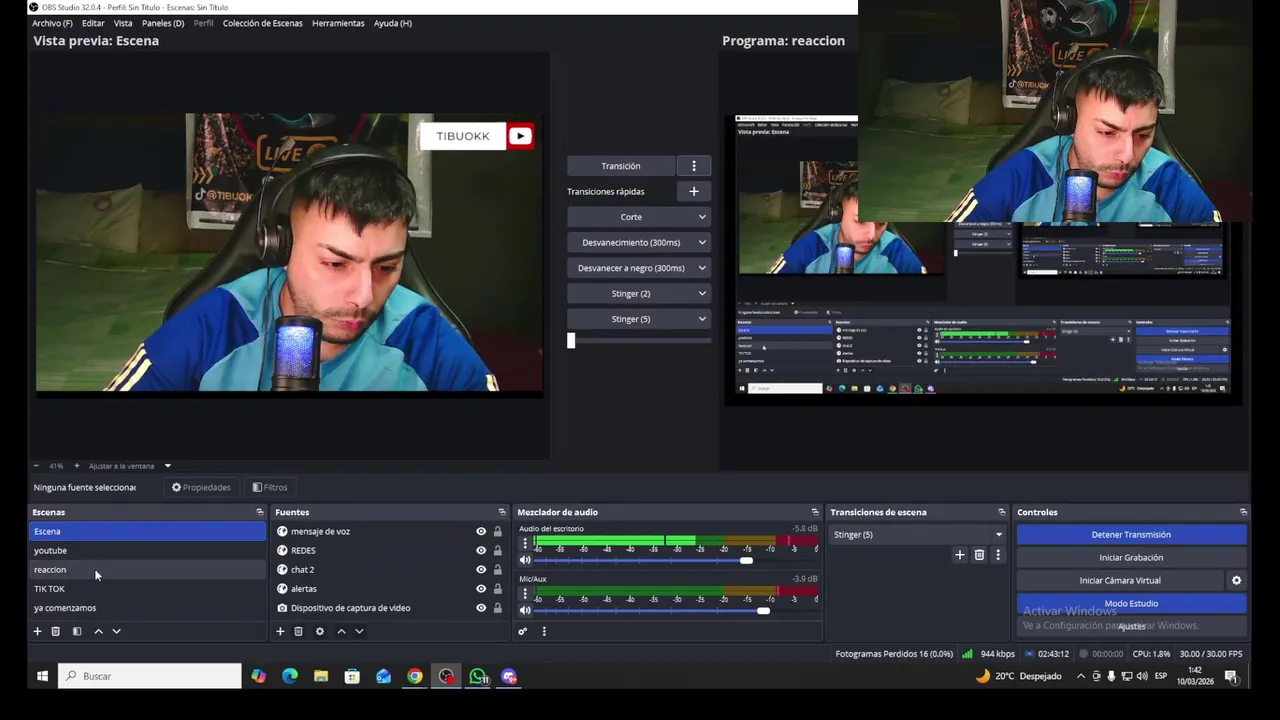Hide the alertas source
1280x720 pixels.
481,589
